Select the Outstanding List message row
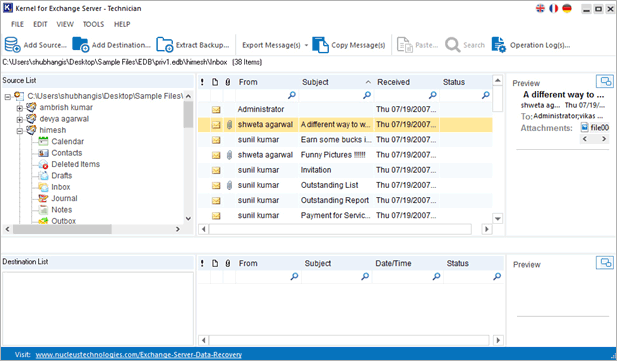The image size is (617, 361). (x=345, y=185)
